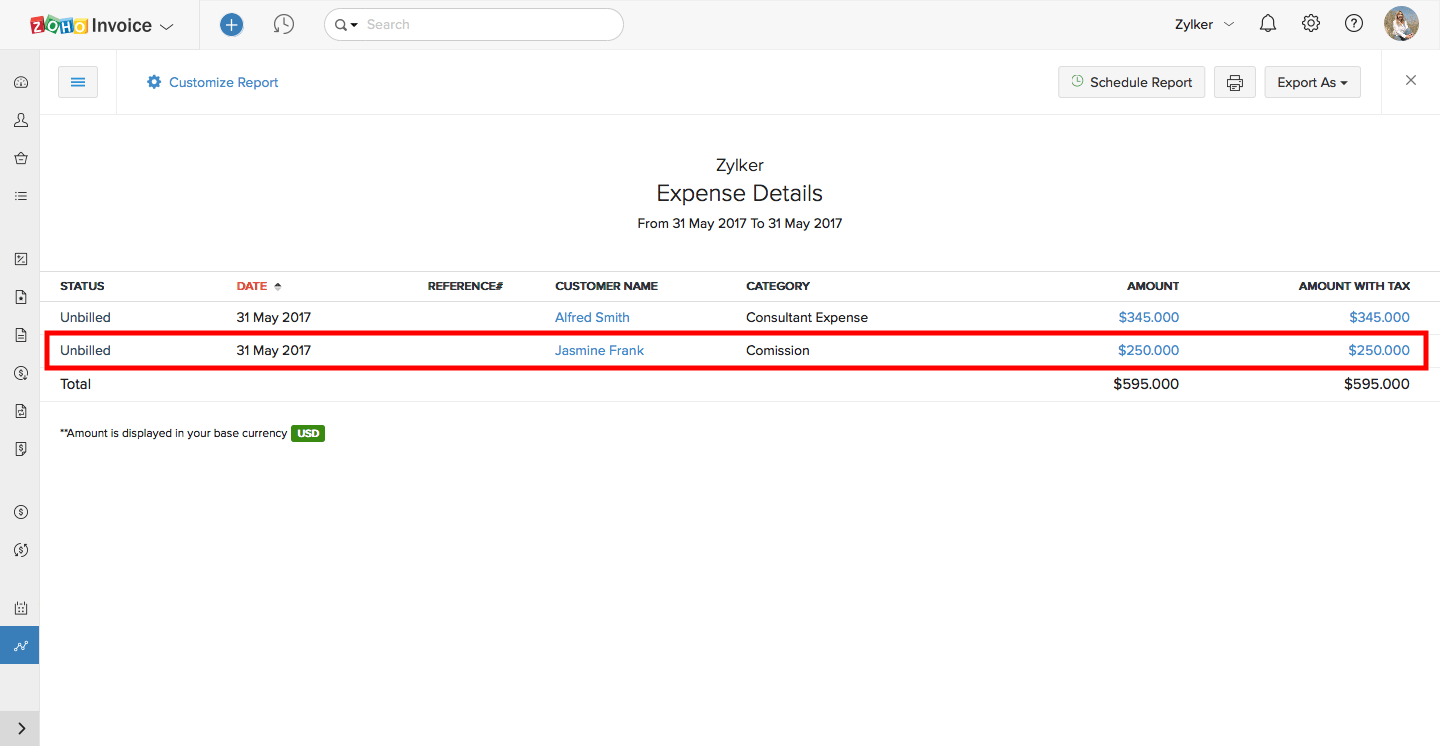Expand the Export As dropdown

coord(1312,83)
